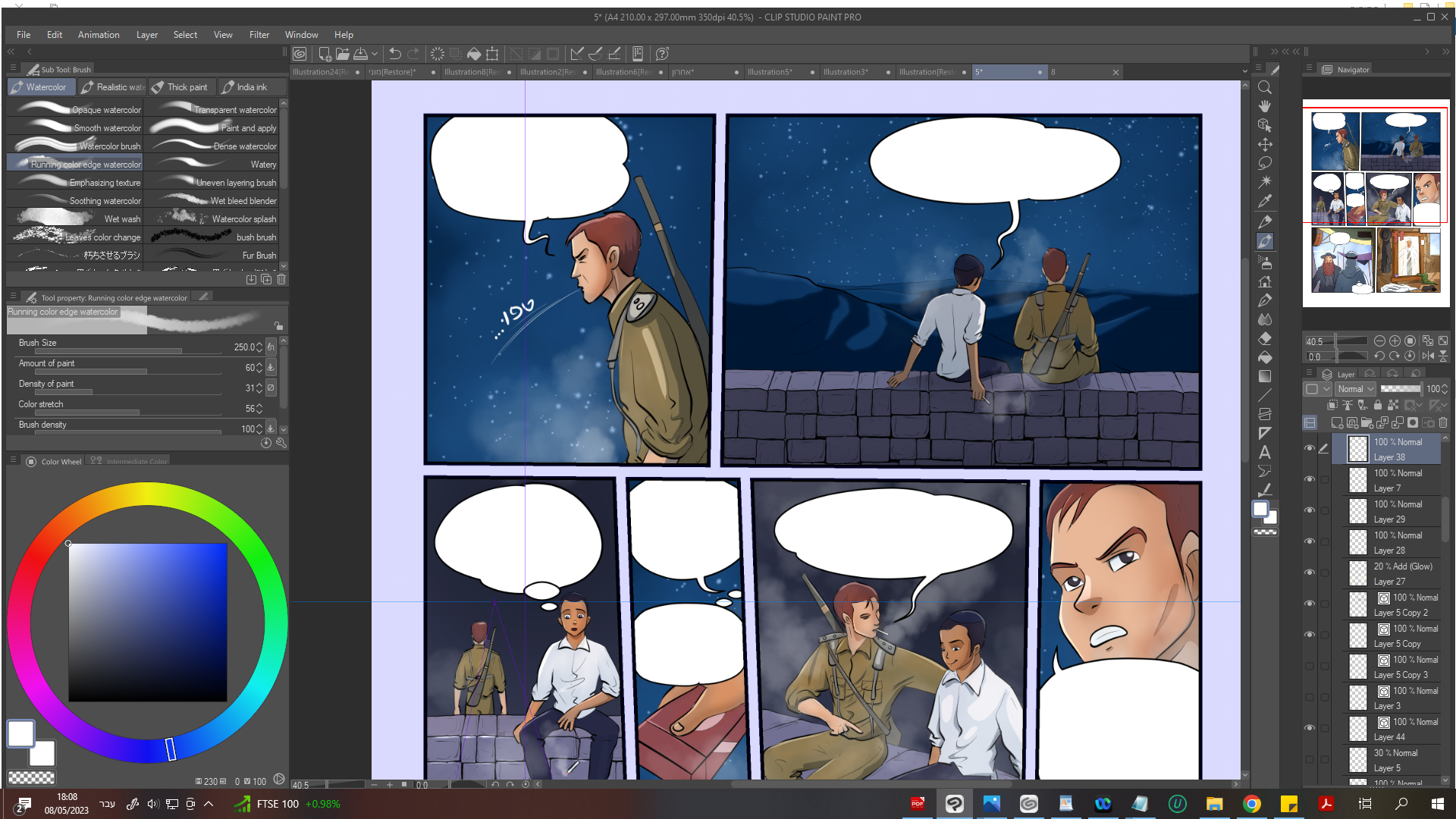Open the Filter menu

259,35
